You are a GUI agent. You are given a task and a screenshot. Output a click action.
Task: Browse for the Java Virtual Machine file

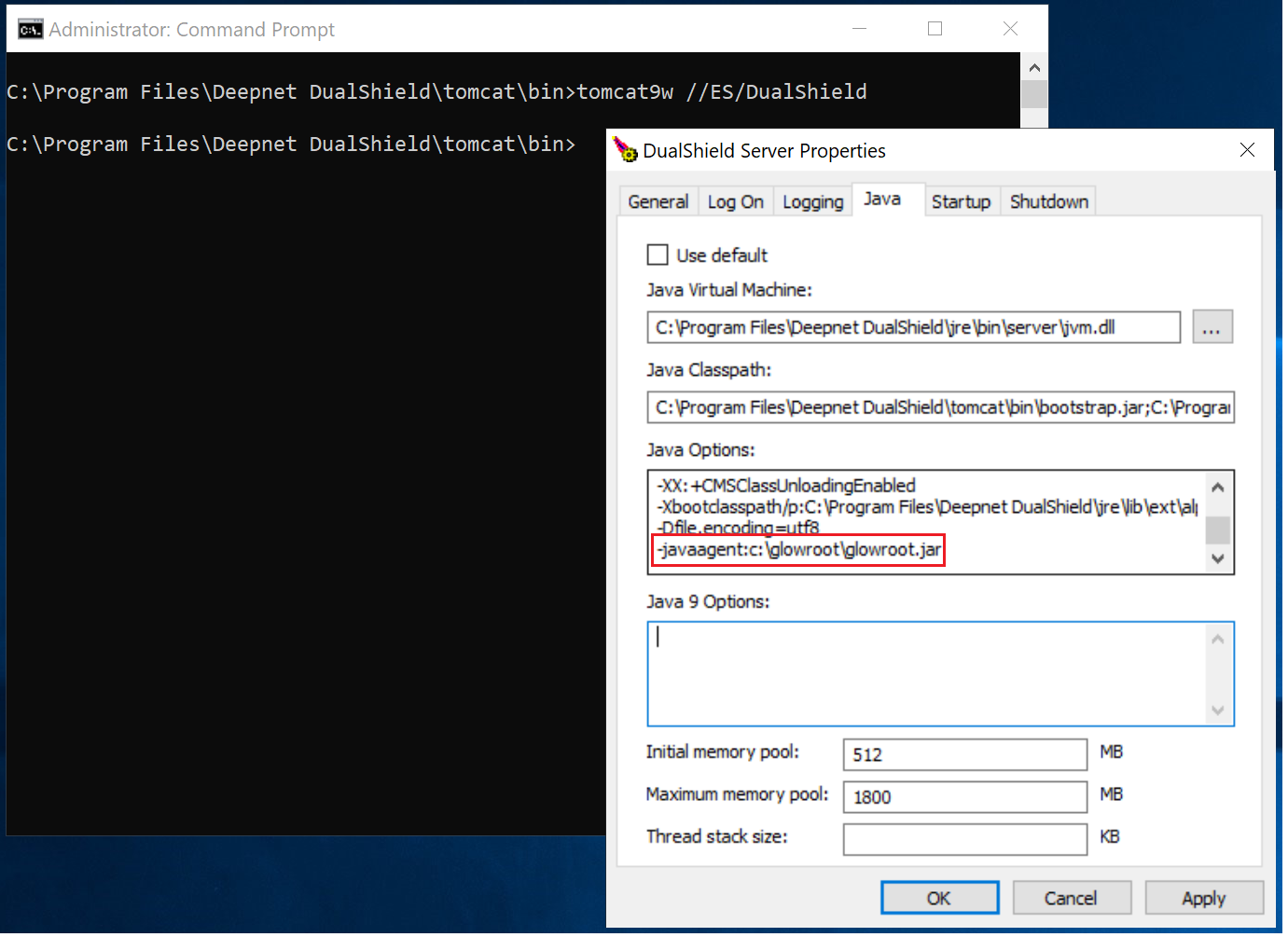[x=1212, y=327]
